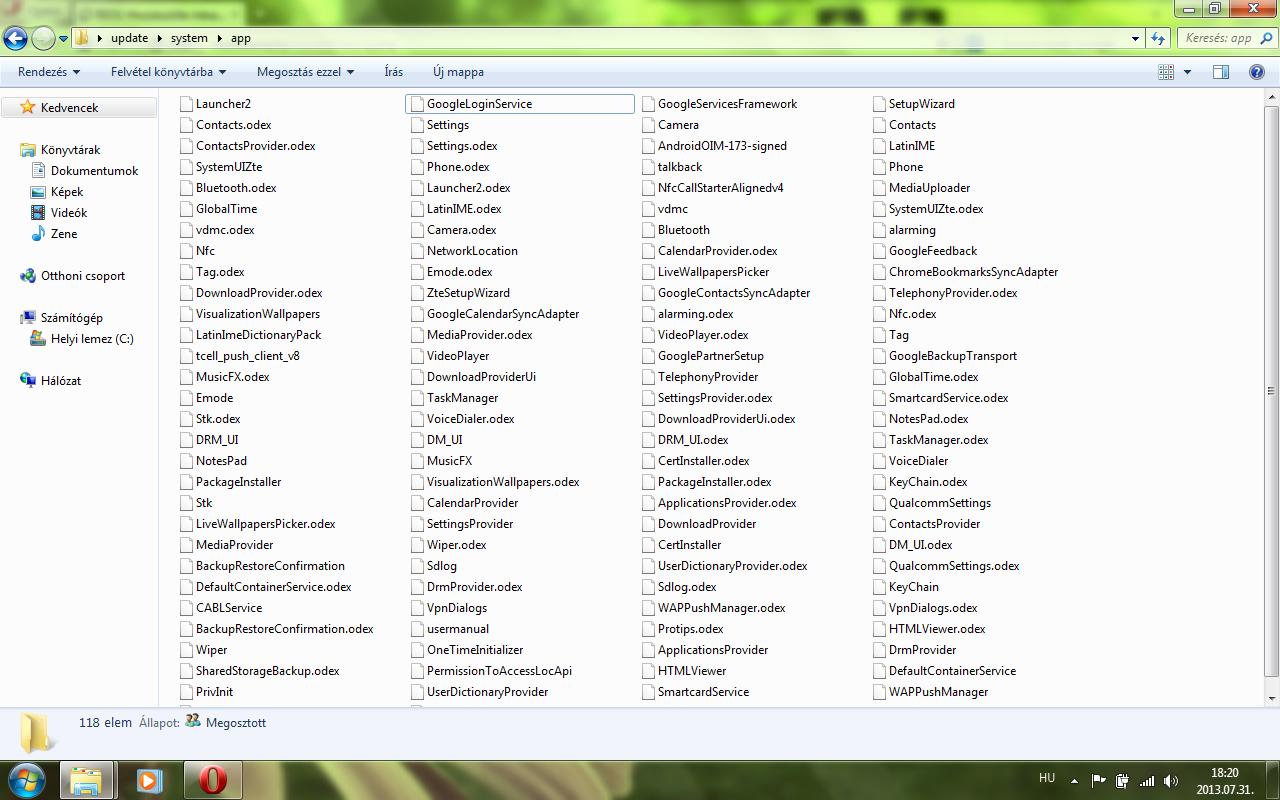Image resolution: width=1280 pixels, height=800 pixels.
Task: Click the vertical scrollbar of file list
Action: [x=1271, y=390]
